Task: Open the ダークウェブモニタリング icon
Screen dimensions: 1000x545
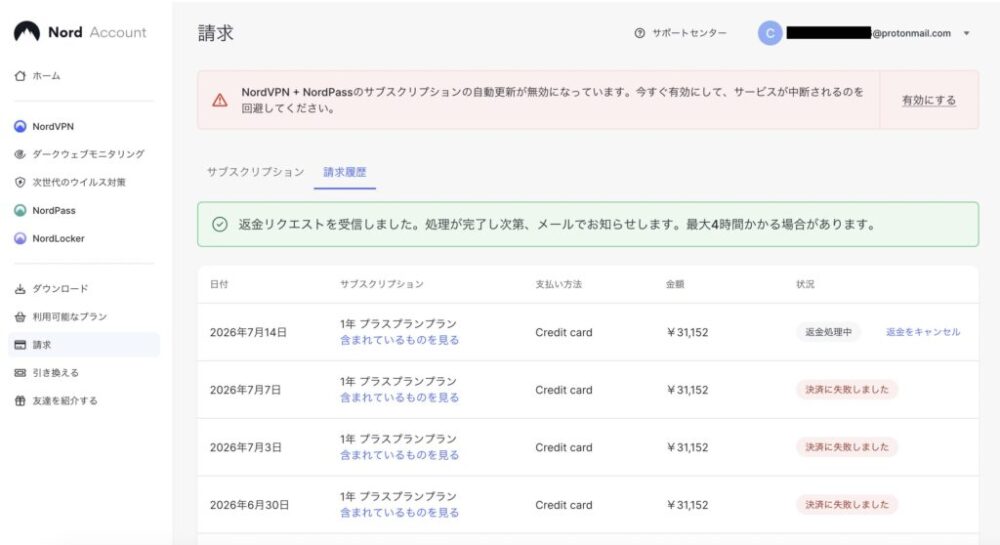Action: [20, 154]
